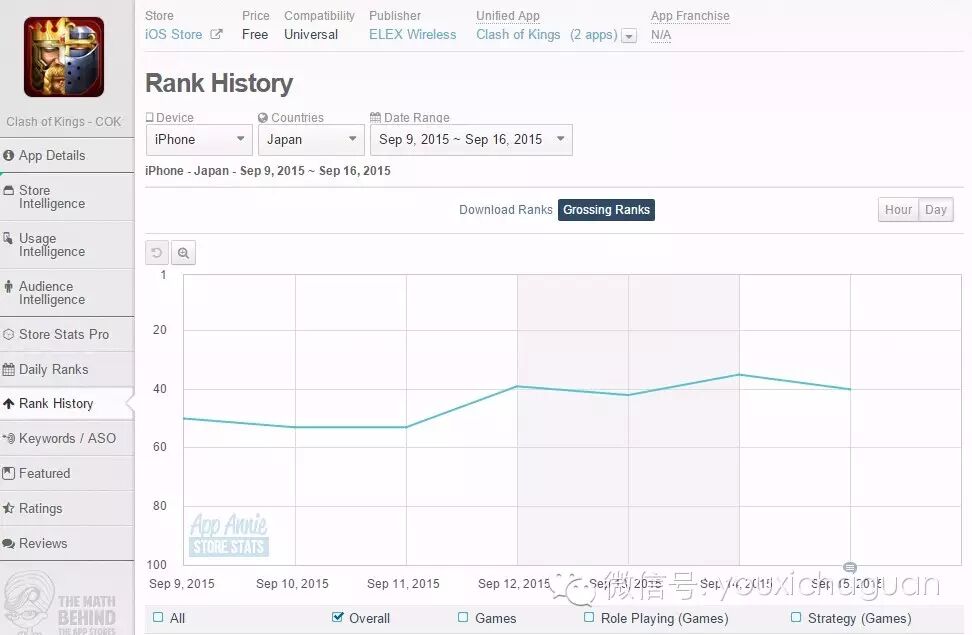Uncheck the Overall rank checkbox
972x635 pixels.
pyautogui.click(x=337, y=618)
